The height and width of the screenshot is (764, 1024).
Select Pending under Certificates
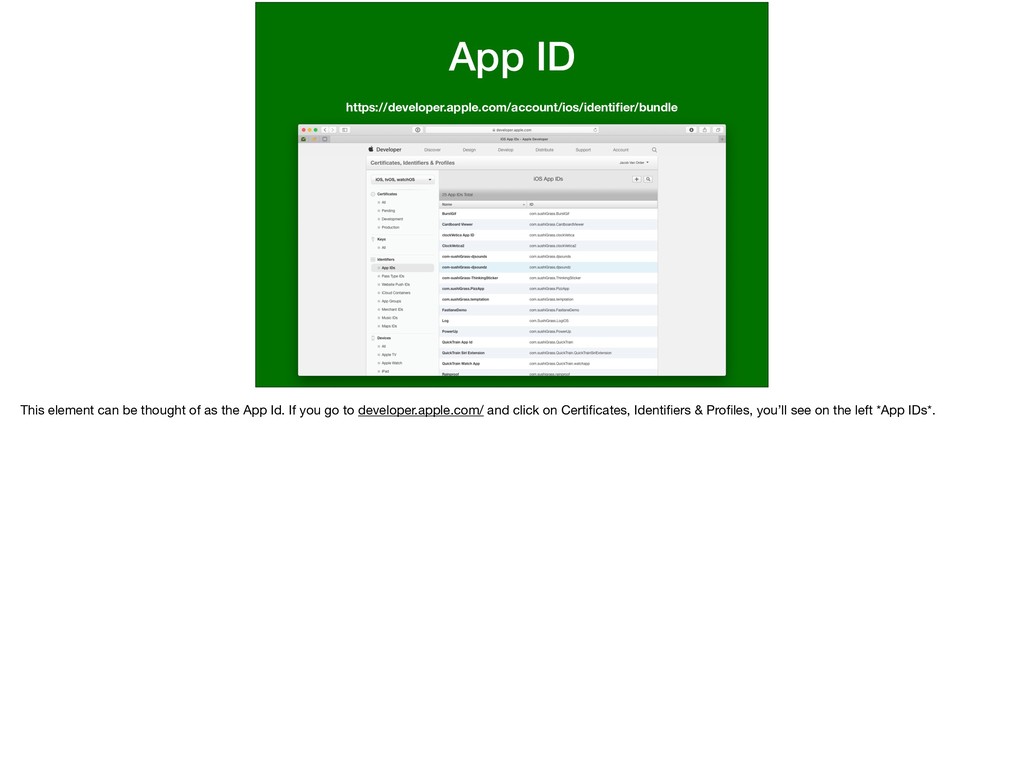pos(388,211)
